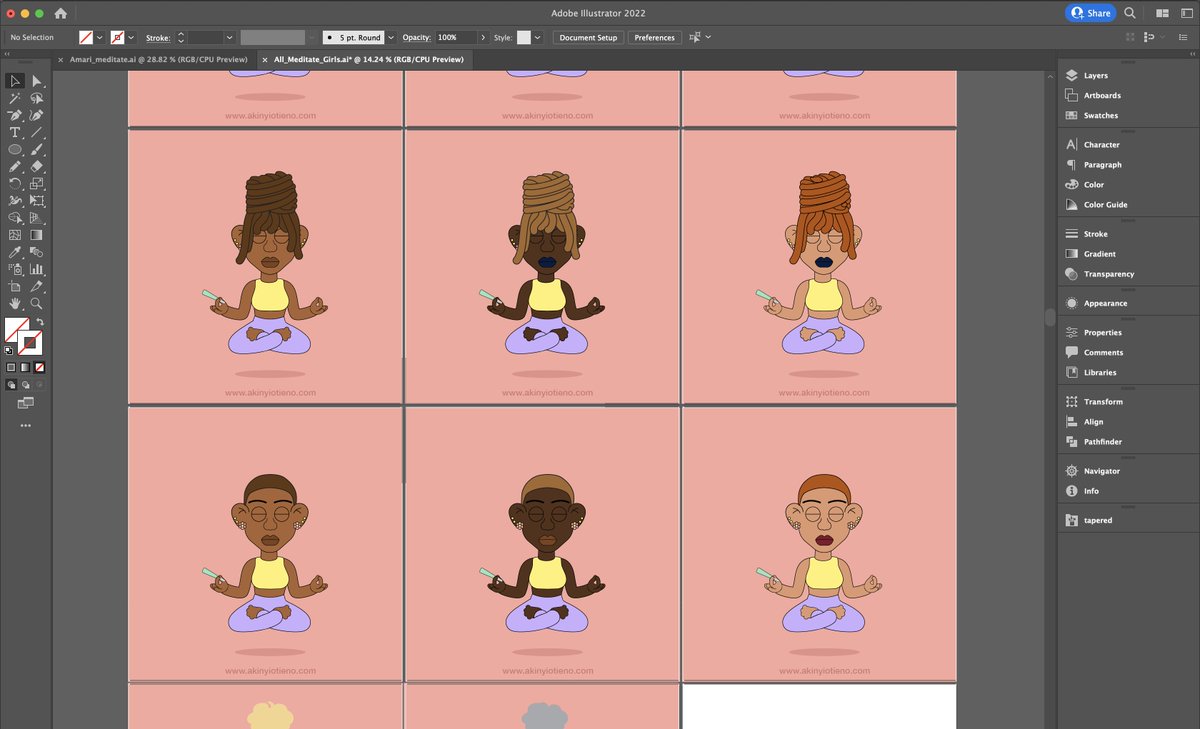Set paint mode to Color
Image resolution: width=1200 pixels, height=729 pixels.
11,367
